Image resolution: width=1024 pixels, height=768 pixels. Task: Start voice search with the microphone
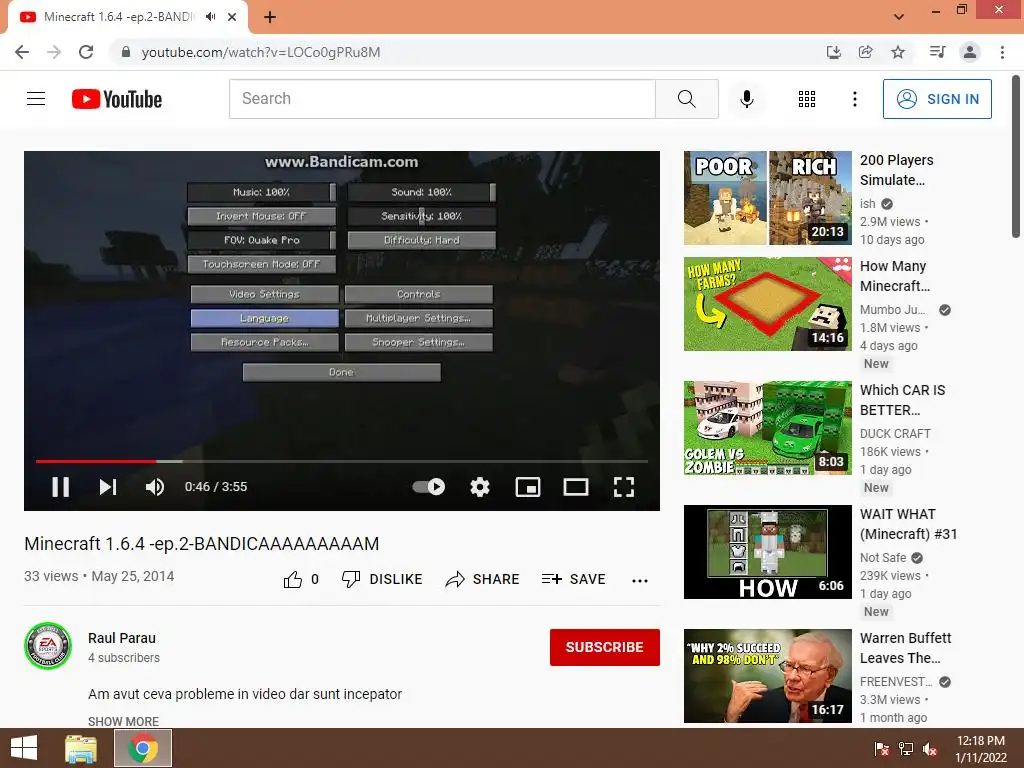tap(746, 99)
